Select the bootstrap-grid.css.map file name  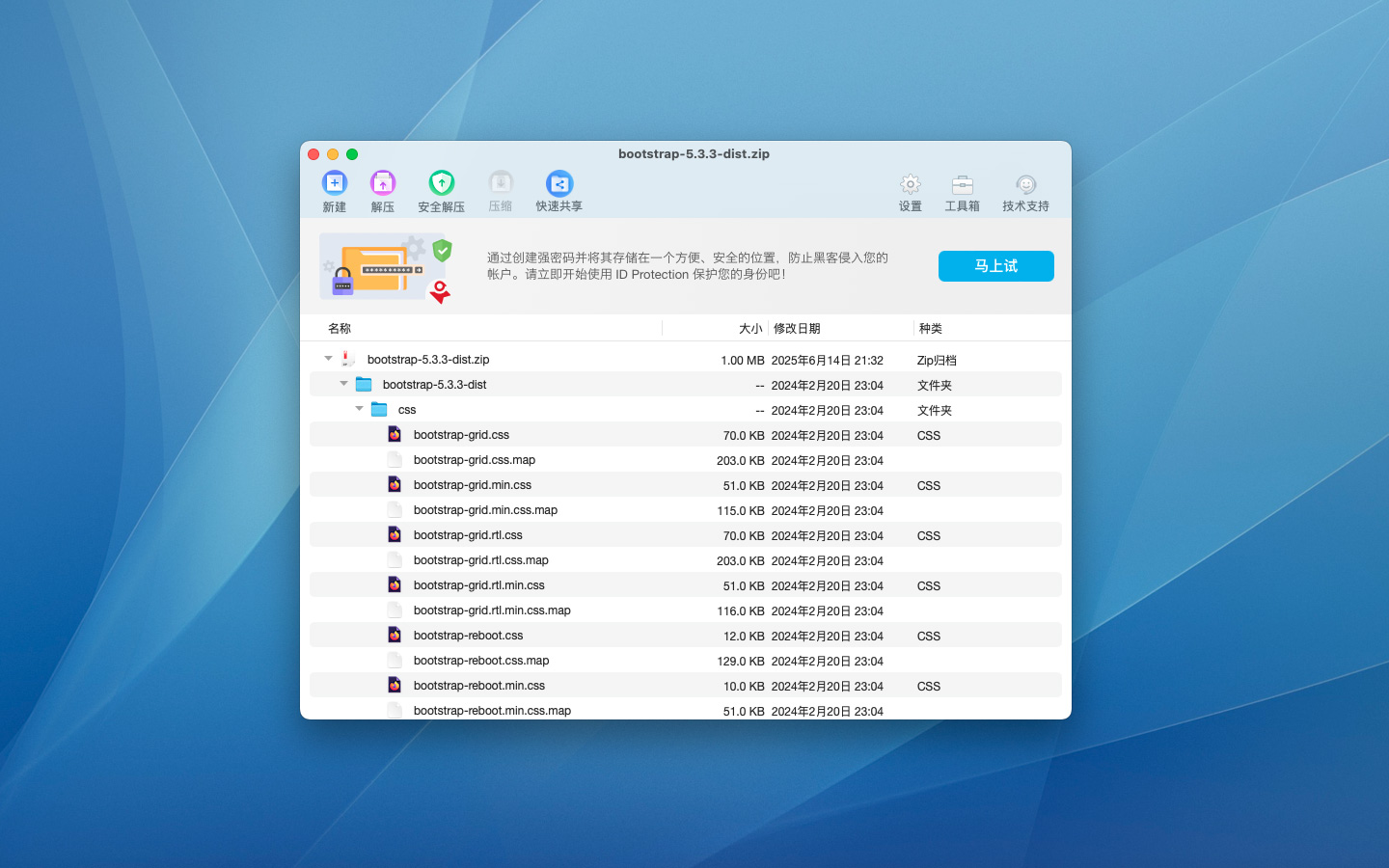475,460
